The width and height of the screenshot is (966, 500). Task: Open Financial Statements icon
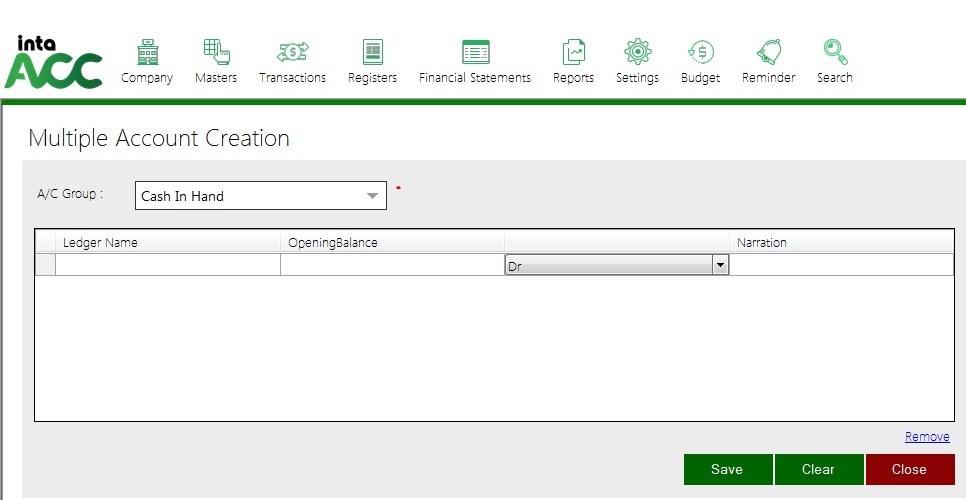coord(475,53)
